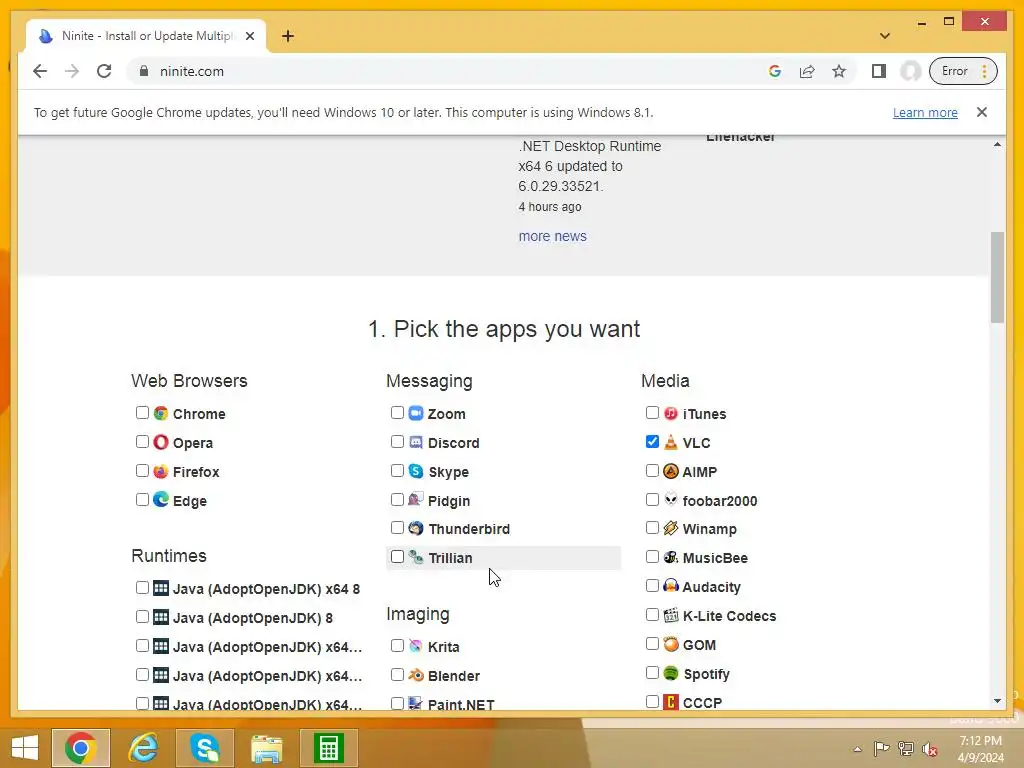Click the Winamp app icon
Viewport: 1024px width, 768px height.
[x=671, y=528]
